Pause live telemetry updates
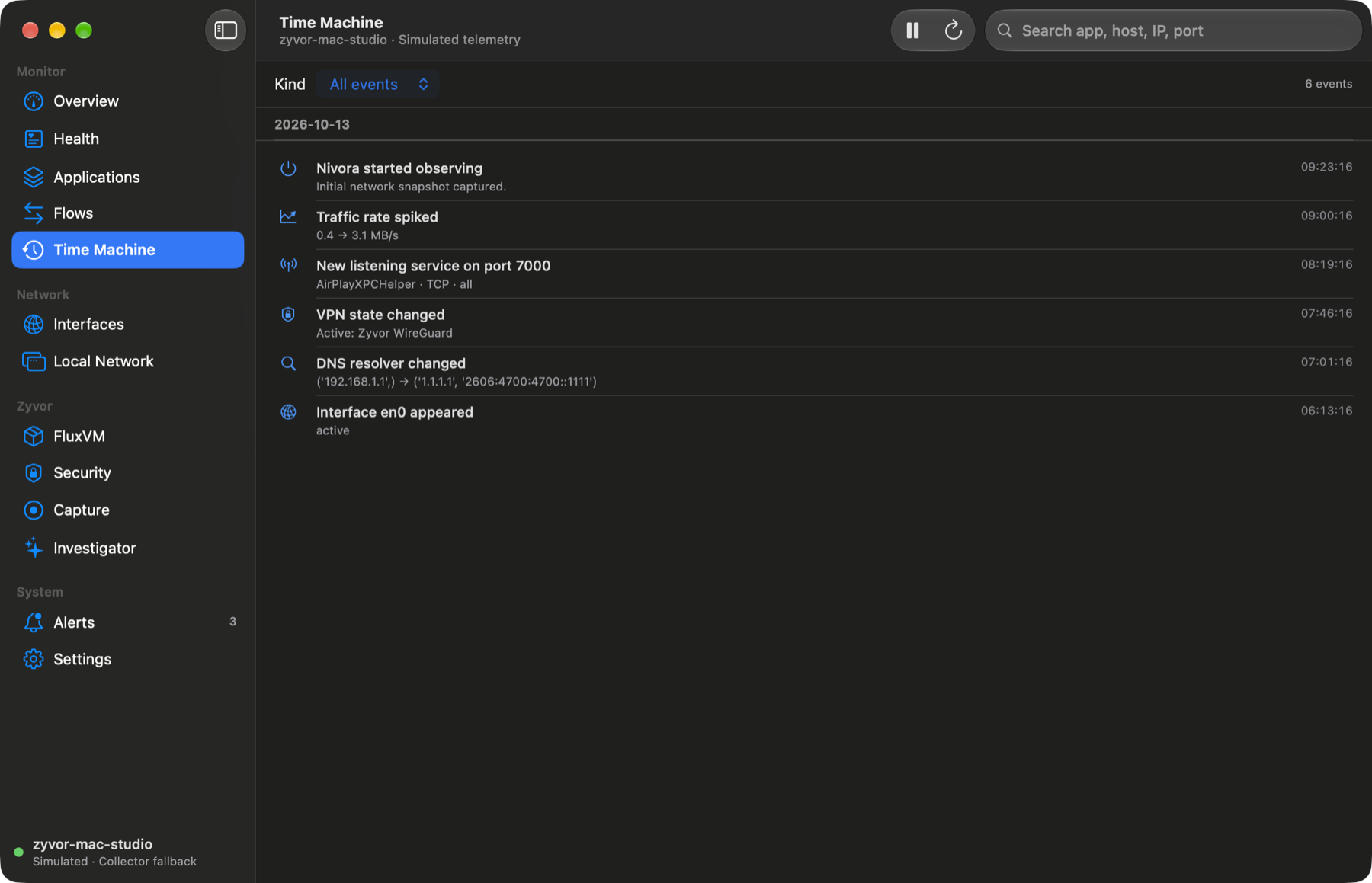Image resolution: width=1372 pixels, height=883 pixels. [x=912, y=30]
